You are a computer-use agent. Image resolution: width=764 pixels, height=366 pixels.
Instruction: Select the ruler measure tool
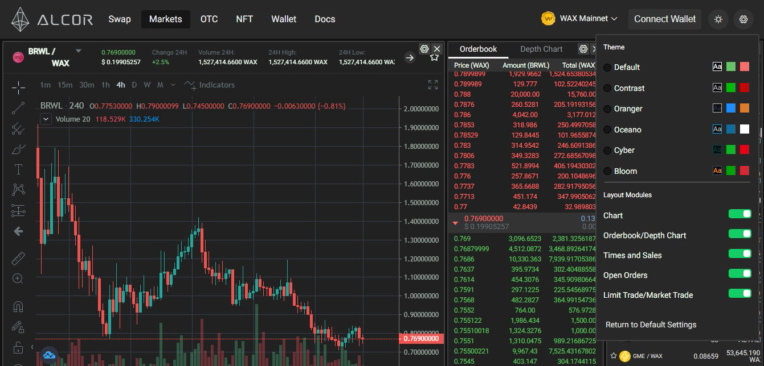(x=19, y=258)
